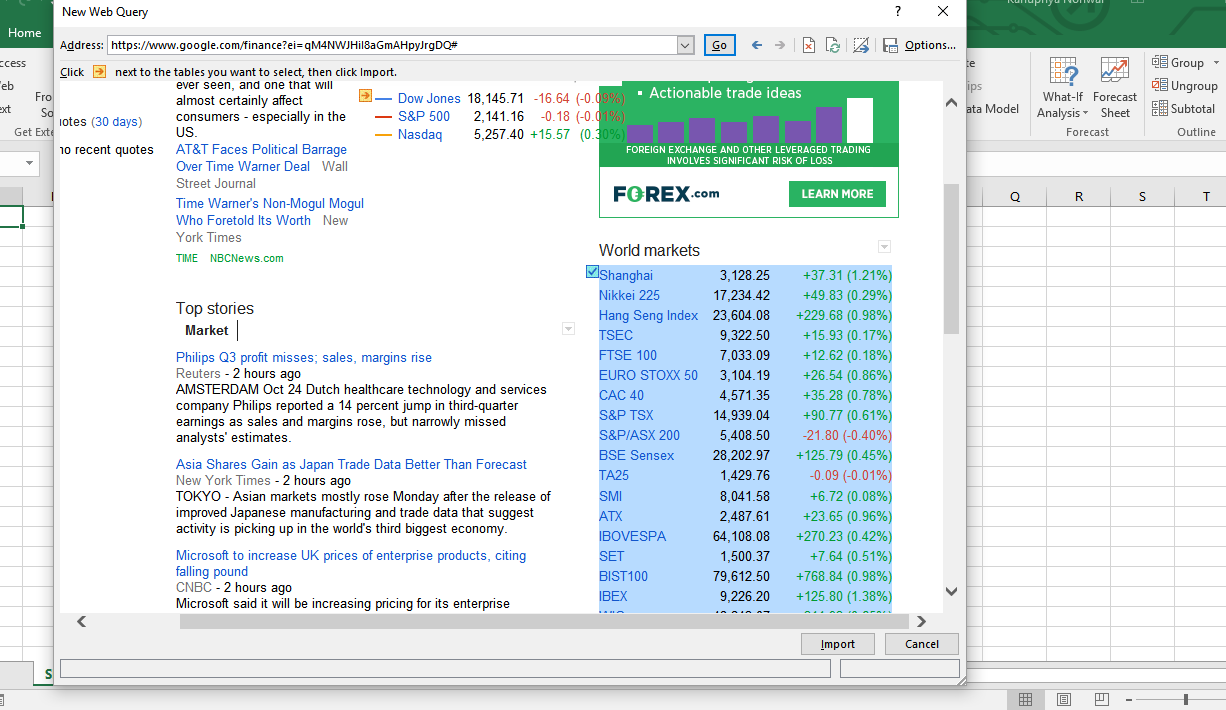Expand the Address bar URL dropdown
Screen dimensions: 1226x710
click(x=685, y=45)
